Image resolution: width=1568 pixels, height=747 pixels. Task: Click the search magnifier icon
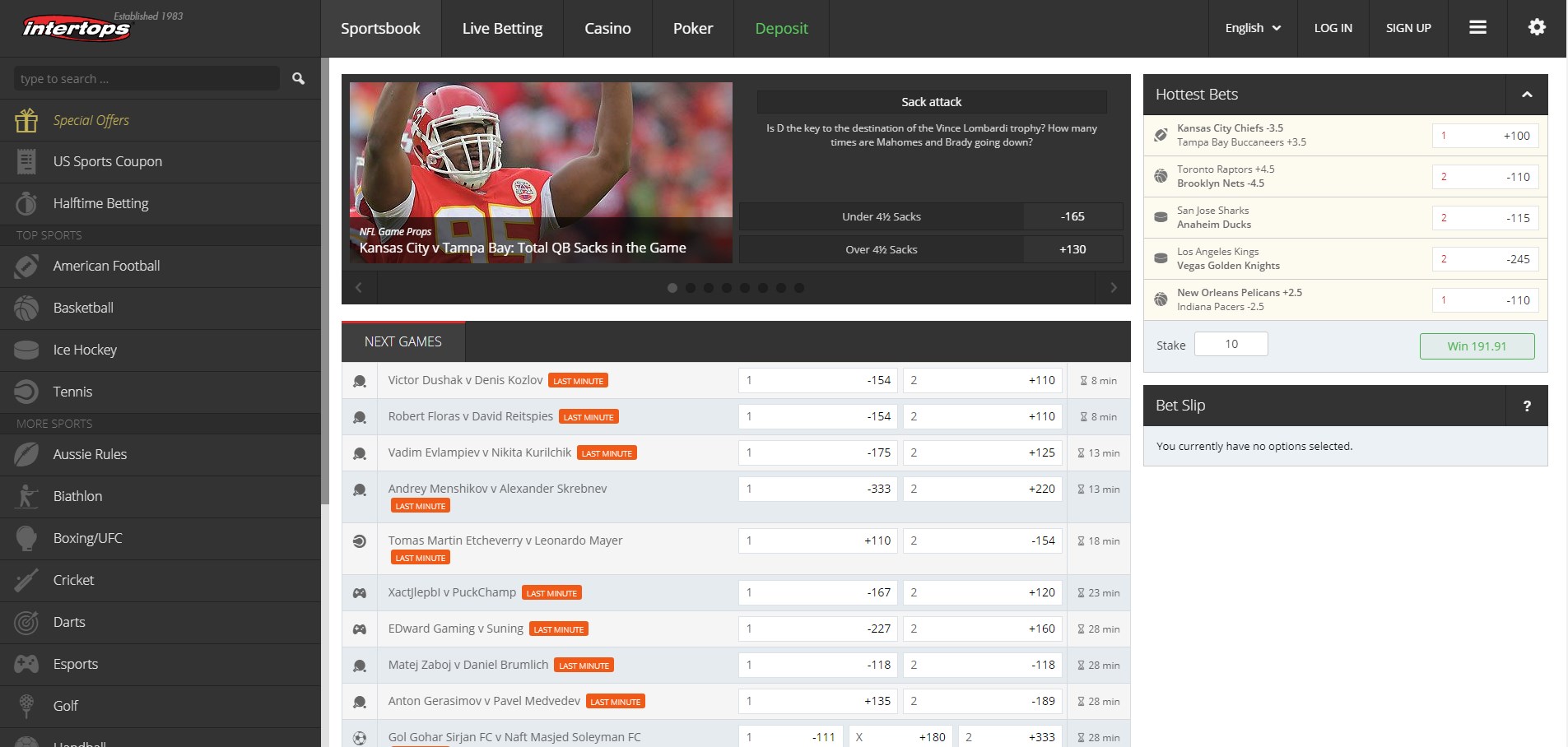coord(298,78)
